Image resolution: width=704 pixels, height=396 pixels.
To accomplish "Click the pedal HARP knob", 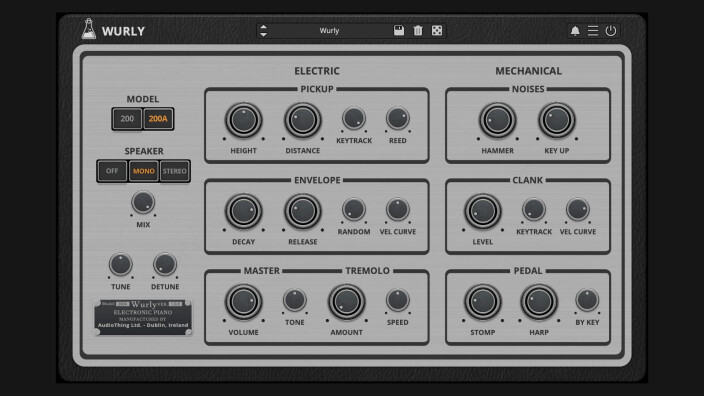I will click(539, 302).
